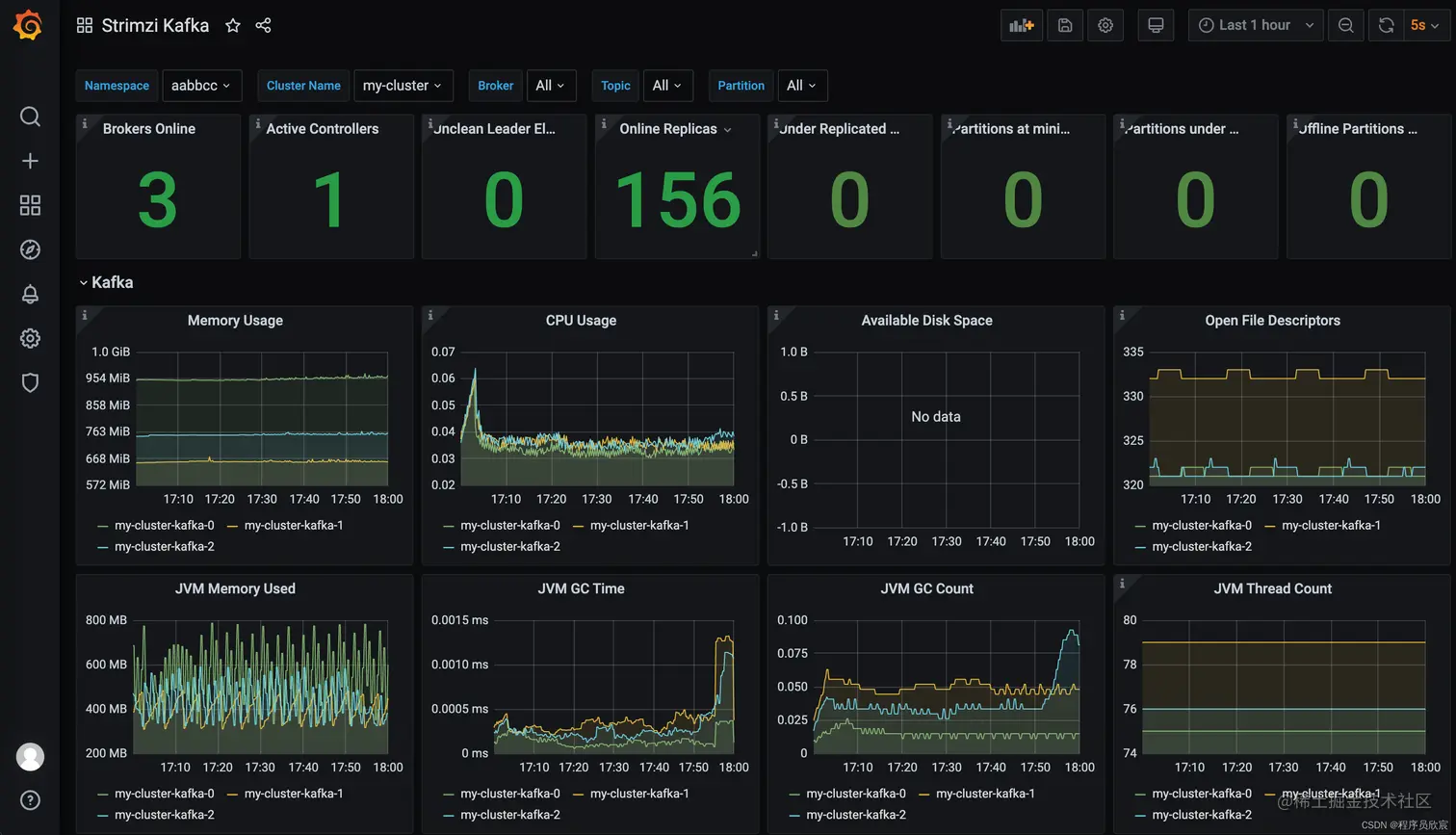The height and width of the screenshot is (835, 1456).
Task: Open the Help question mark icon
Action: 30,800
